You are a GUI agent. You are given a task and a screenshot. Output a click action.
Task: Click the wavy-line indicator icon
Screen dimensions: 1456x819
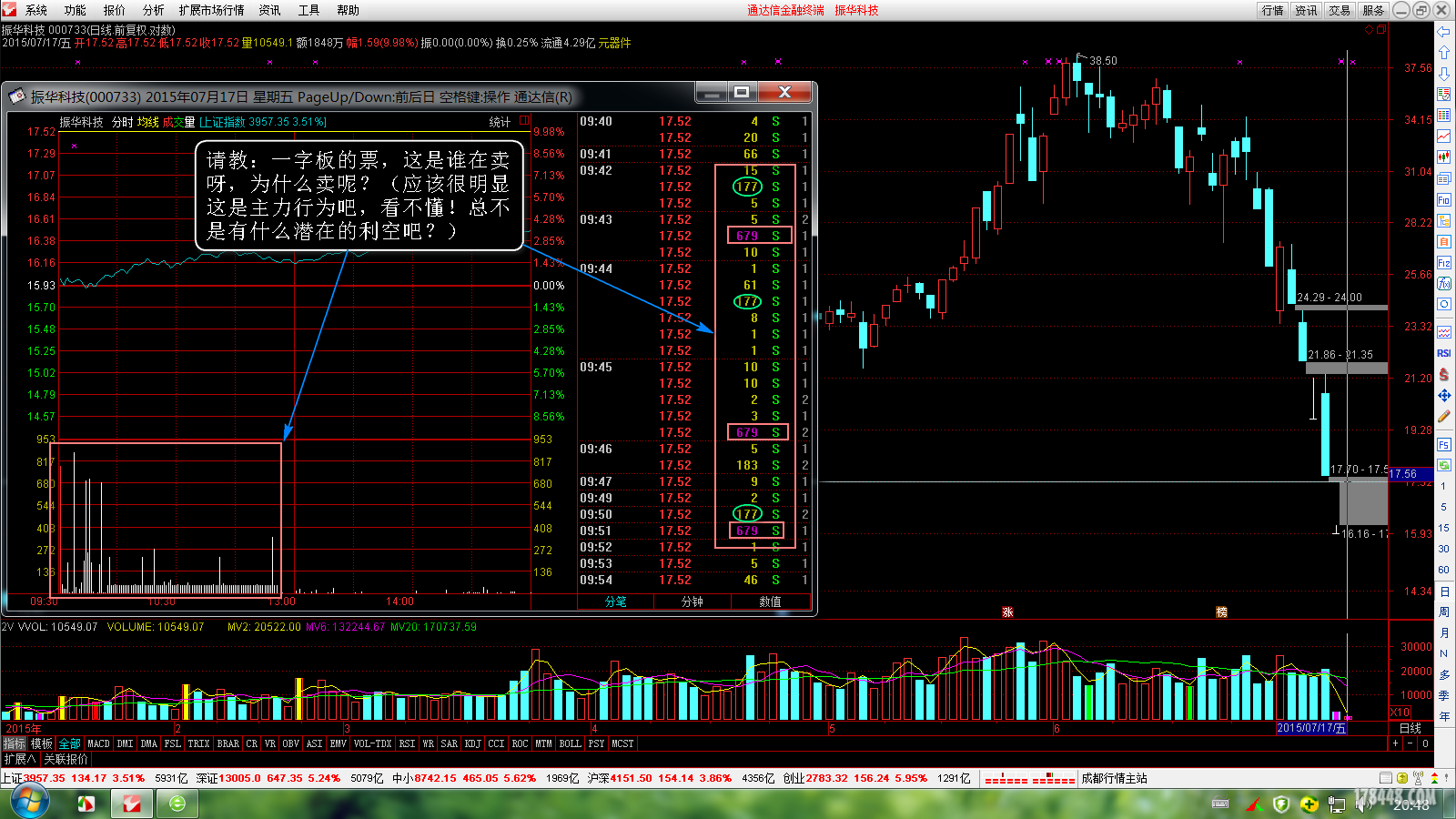click(1444, 332)
